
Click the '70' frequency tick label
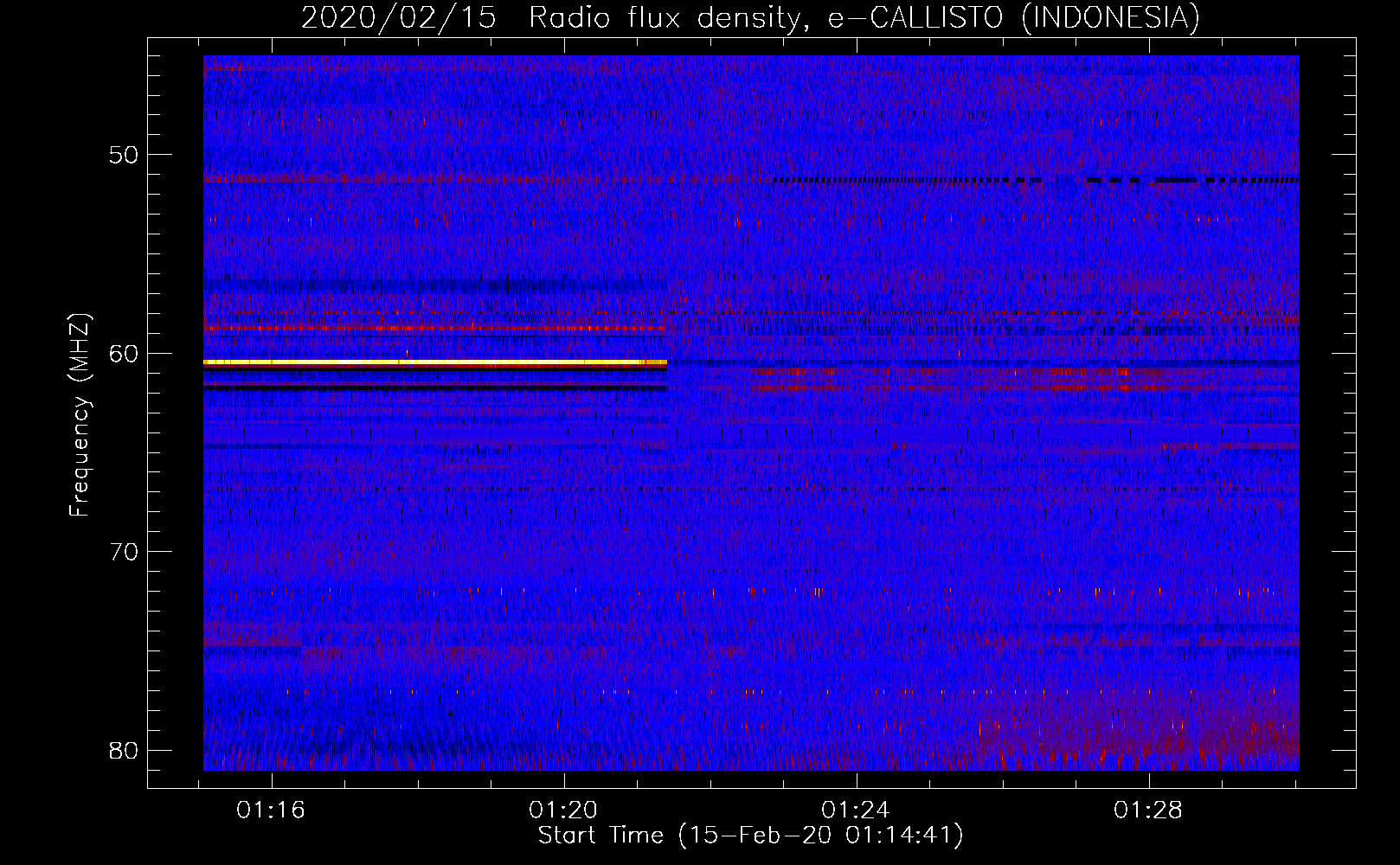[x=124, y=552]
